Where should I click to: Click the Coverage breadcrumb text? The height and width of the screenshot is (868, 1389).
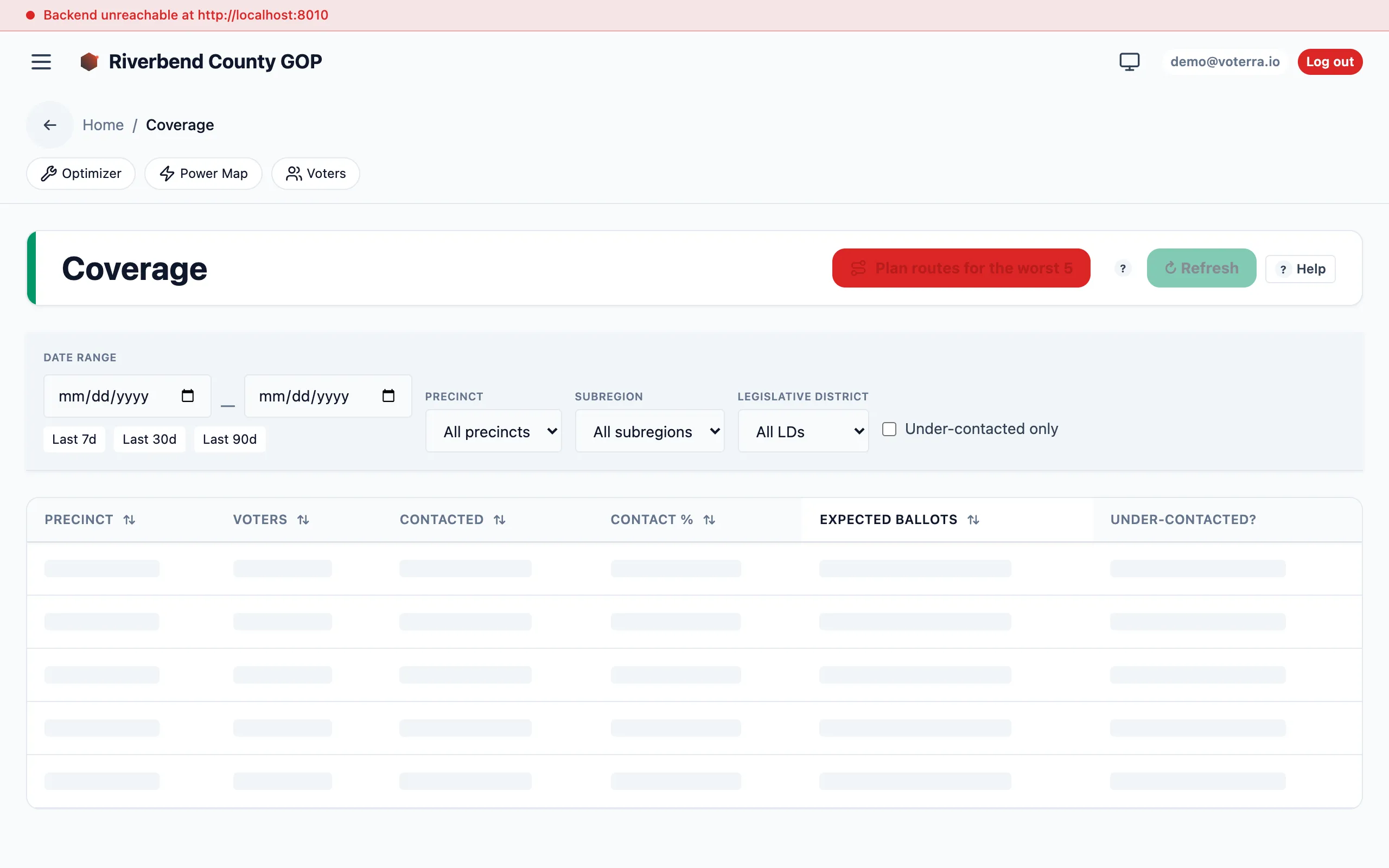point(180,125)
